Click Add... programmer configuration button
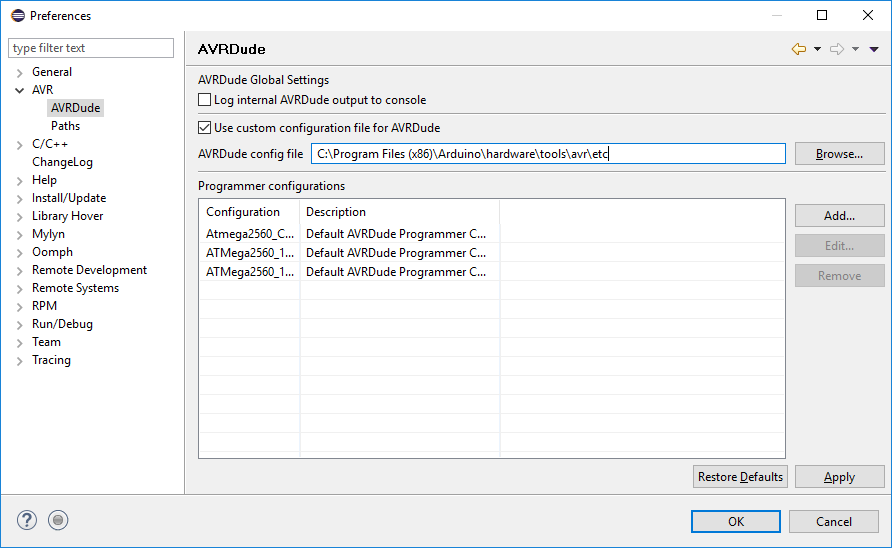 (840, 216)
